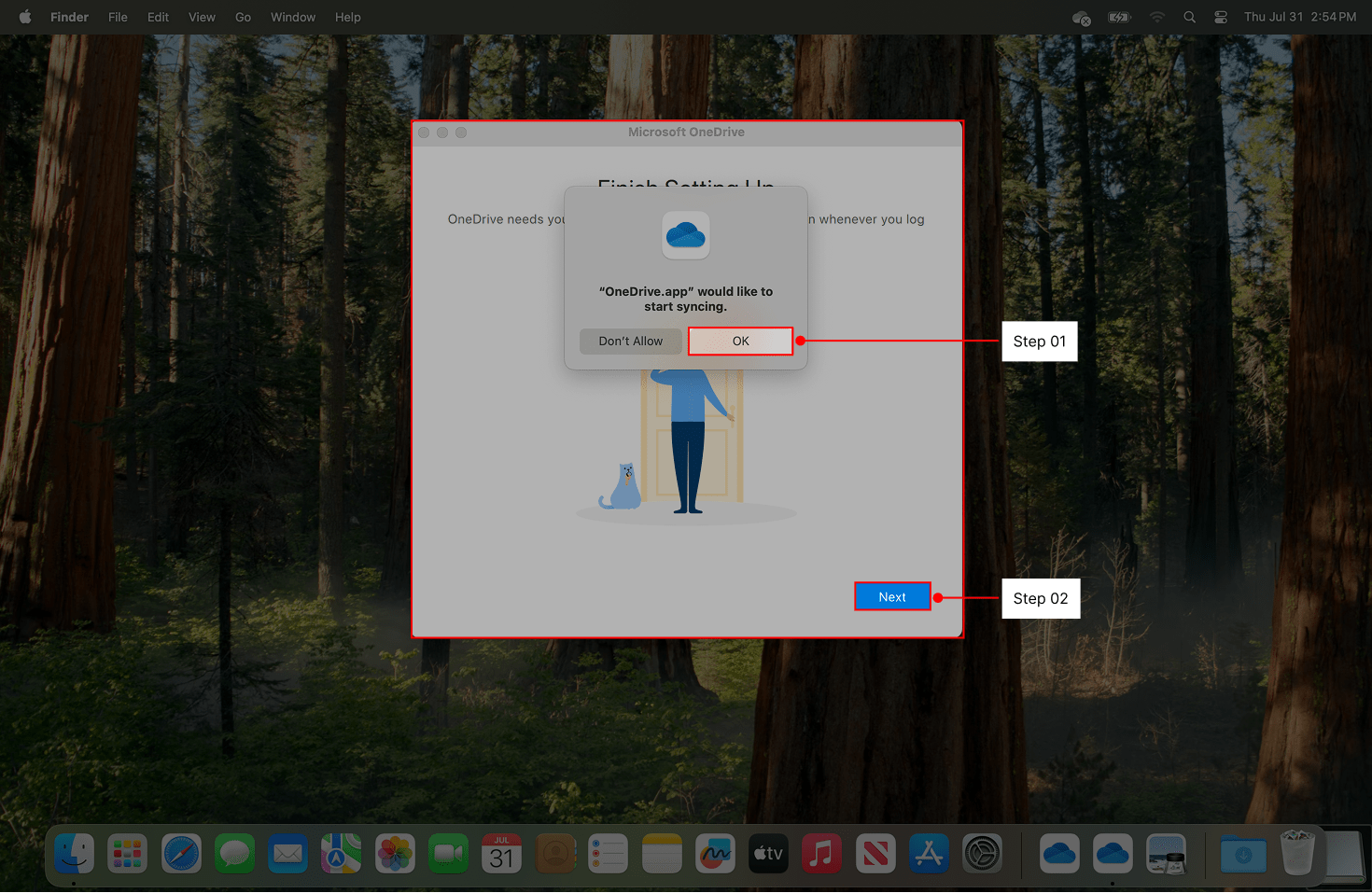Launch Freeform from the Dock

[x=715, y=854]
